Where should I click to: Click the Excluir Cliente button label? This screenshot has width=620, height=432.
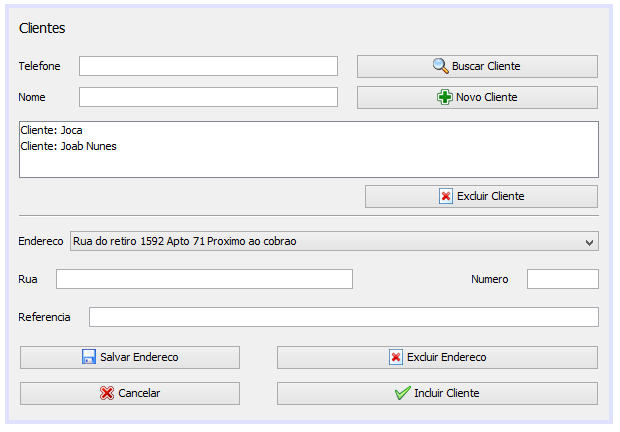490,196
